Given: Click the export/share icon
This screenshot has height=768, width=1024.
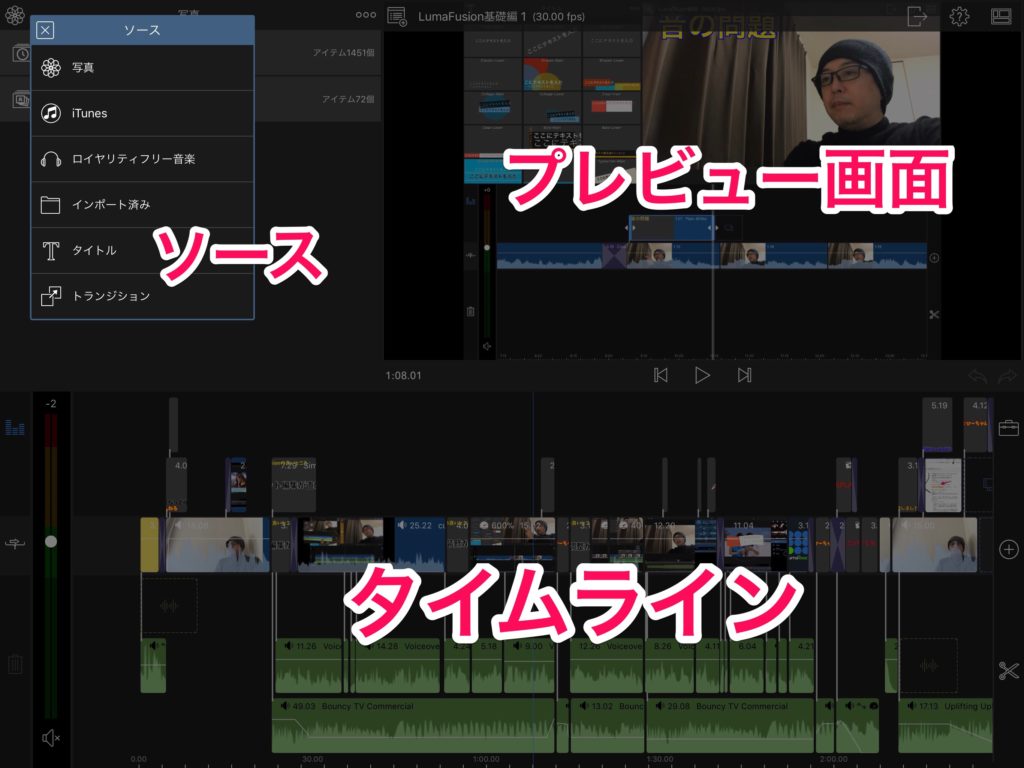Looking at the screenshot, I should pos(917,16).
